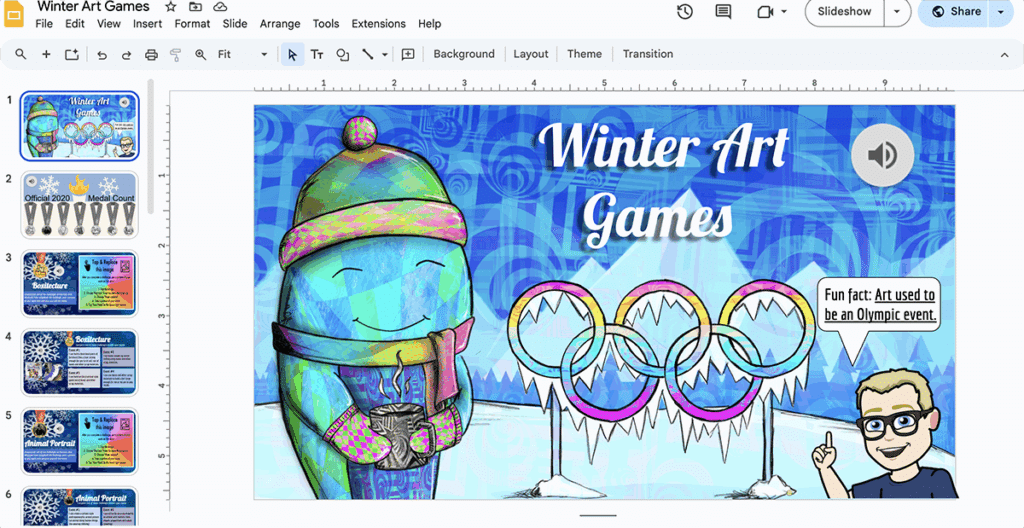1024x528 pixels.
Task: Open the Help menu
Action: (429, 24)
